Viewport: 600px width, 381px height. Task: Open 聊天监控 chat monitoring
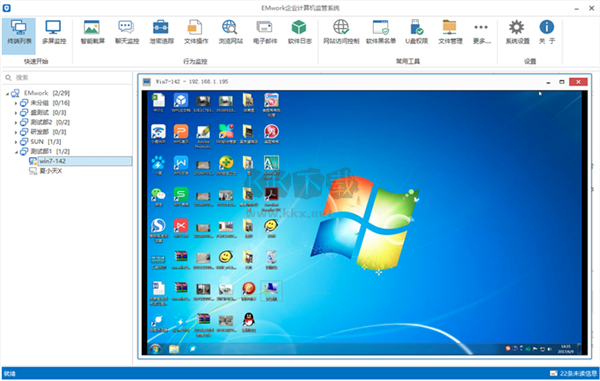pos(127,32)
